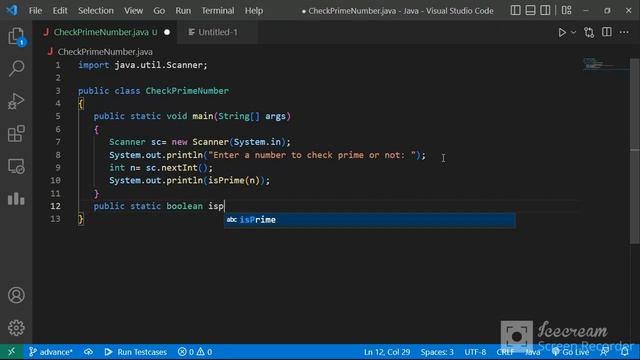Click Ln 12, Col 29 cursor position
640x360 pixels.
tap(387, 352)
